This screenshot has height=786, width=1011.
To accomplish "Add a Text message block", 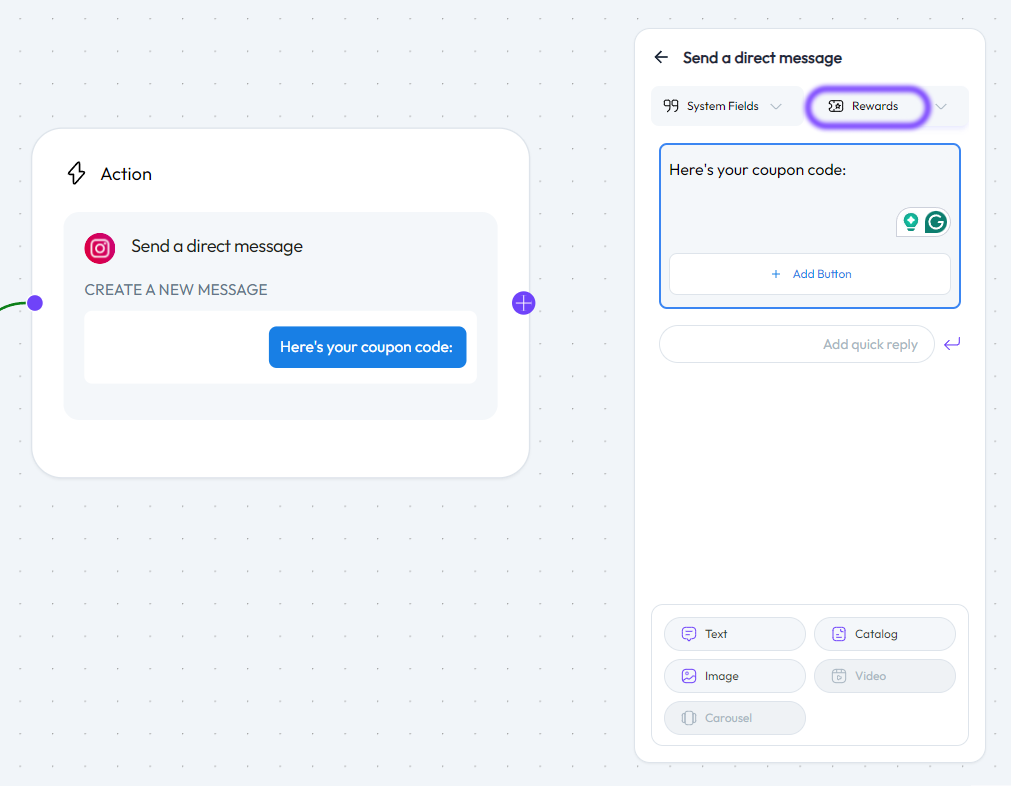I will click(734, 634).
